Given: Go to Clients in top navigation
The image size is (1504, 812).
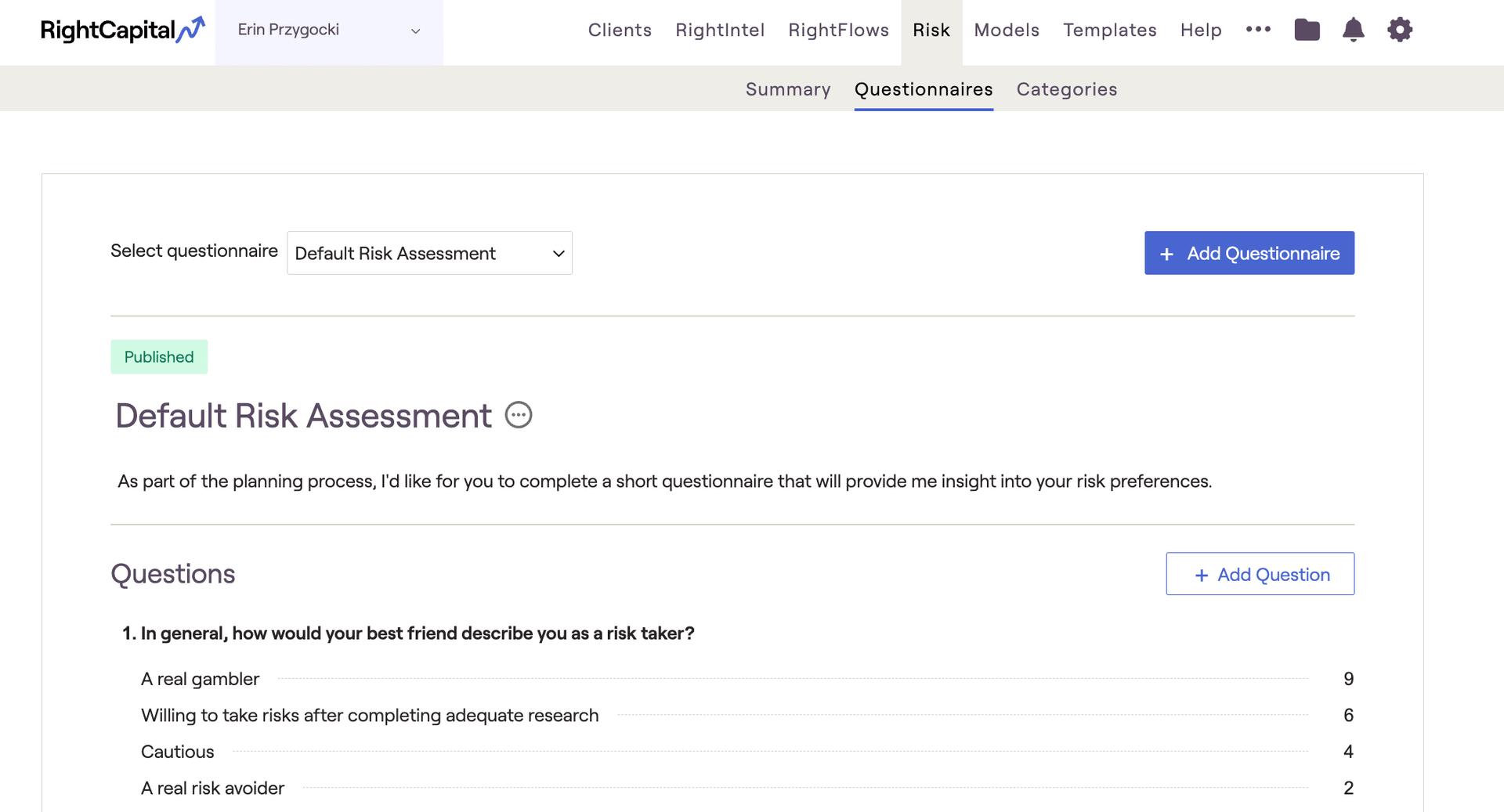Looking at the screenshot, I should click(x=620, y=30).
